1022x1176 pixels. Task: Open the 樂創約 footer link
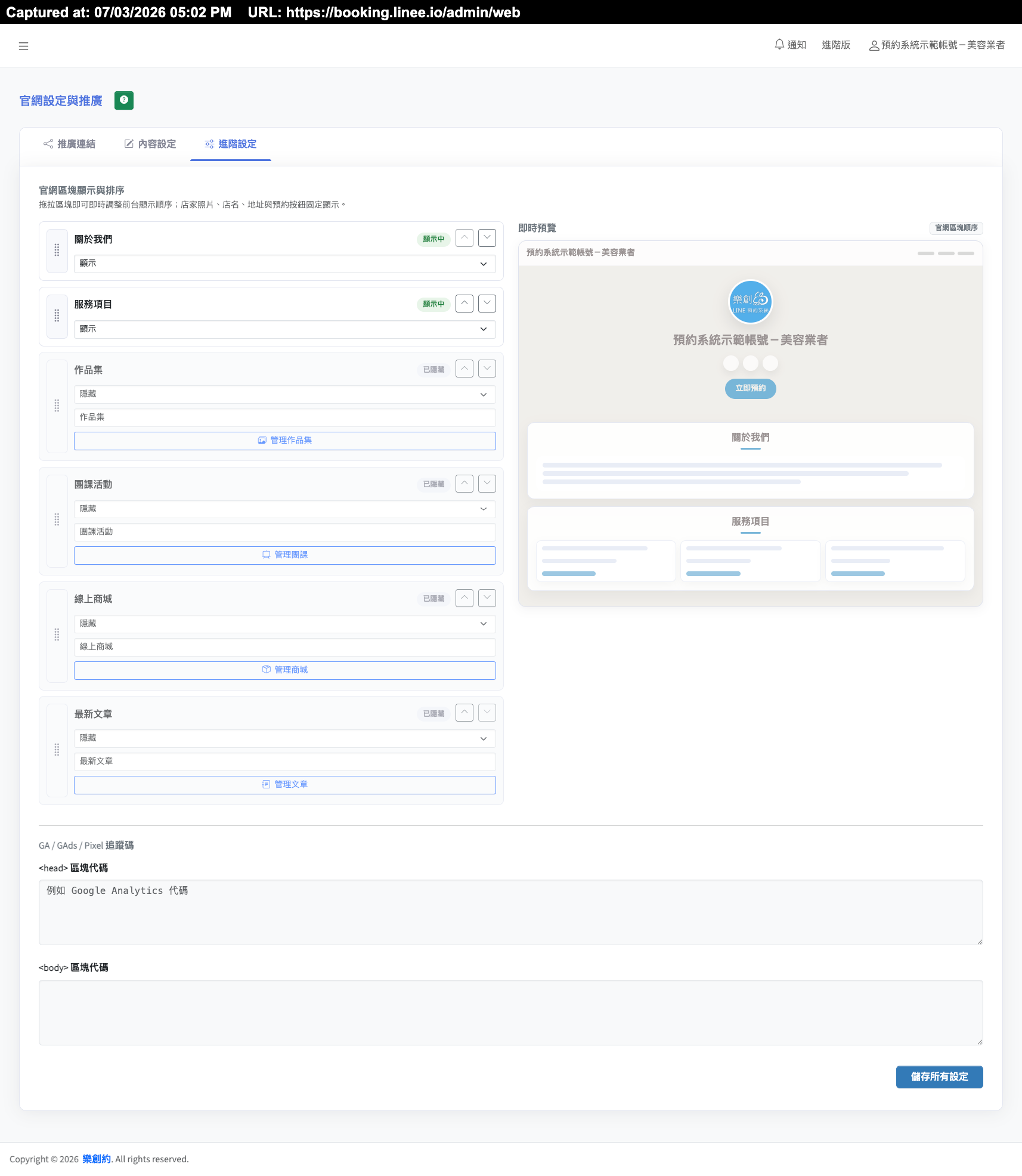[x=97, y=1159]
